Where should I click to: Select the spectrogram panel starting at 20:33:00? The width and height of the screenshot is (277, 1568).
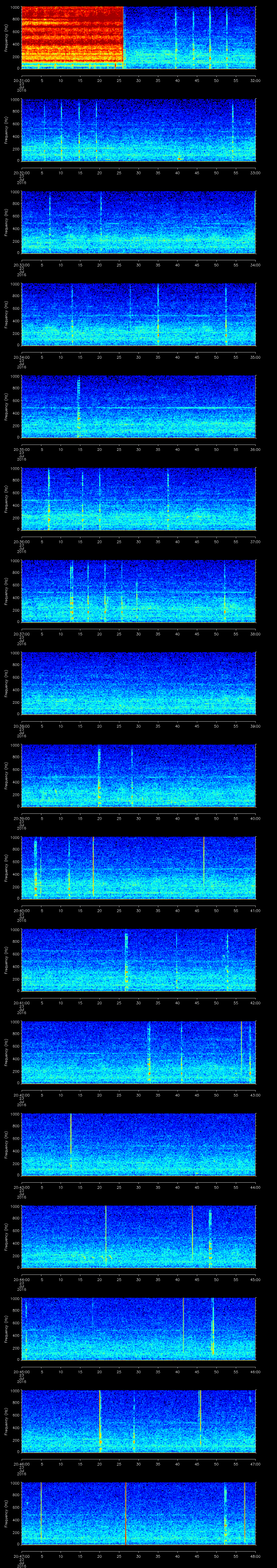click(139, 222)
